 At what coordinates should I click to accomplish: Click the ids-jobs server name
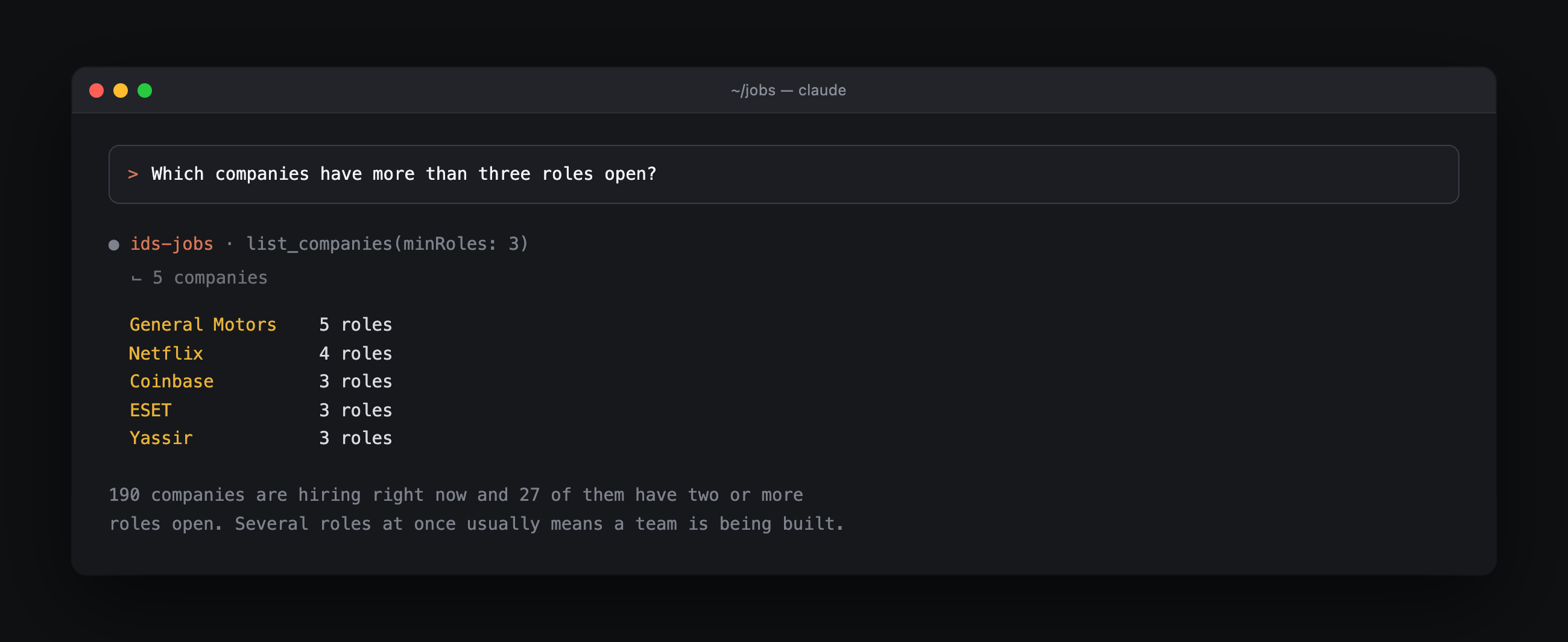[x=172, y=244]
